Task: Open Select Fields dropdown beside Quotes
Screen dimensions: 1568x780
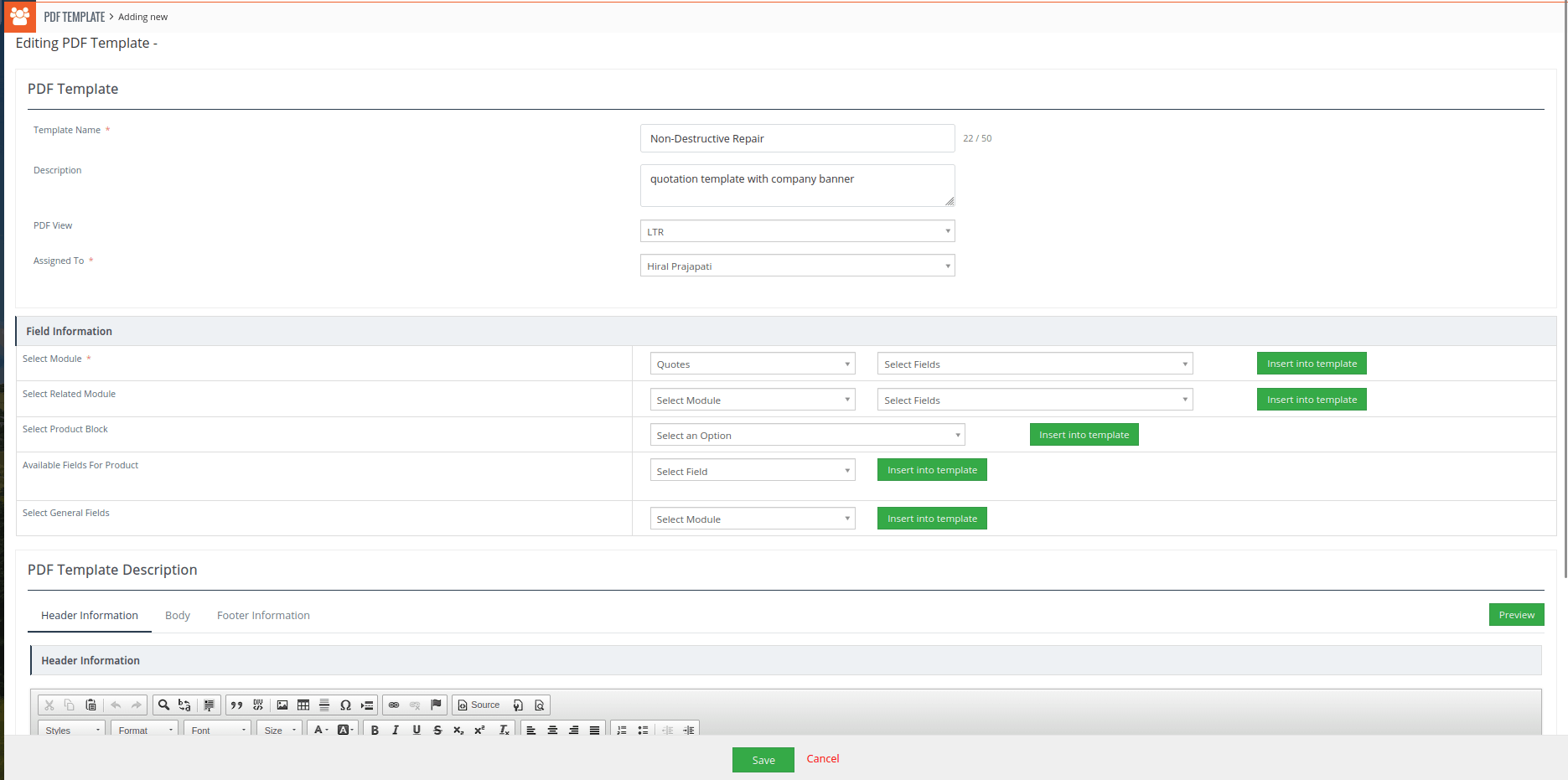Action: [1035, 364]
